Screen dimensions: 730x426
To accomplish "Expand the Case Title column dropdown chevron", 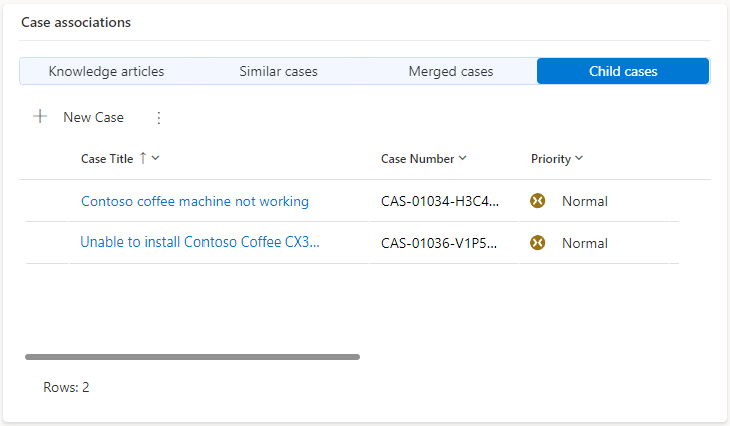I will click(x=155, y=158).
